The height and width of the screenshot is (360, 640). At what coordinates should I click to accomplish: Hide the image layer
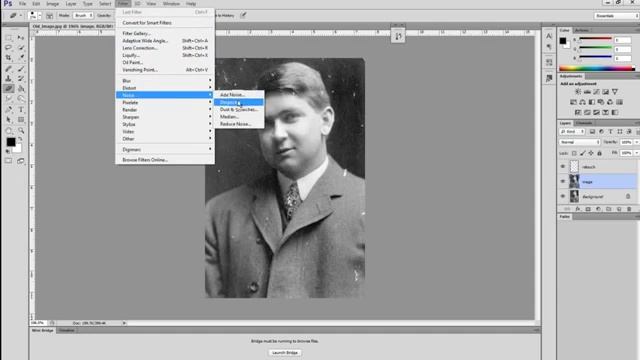563,181
